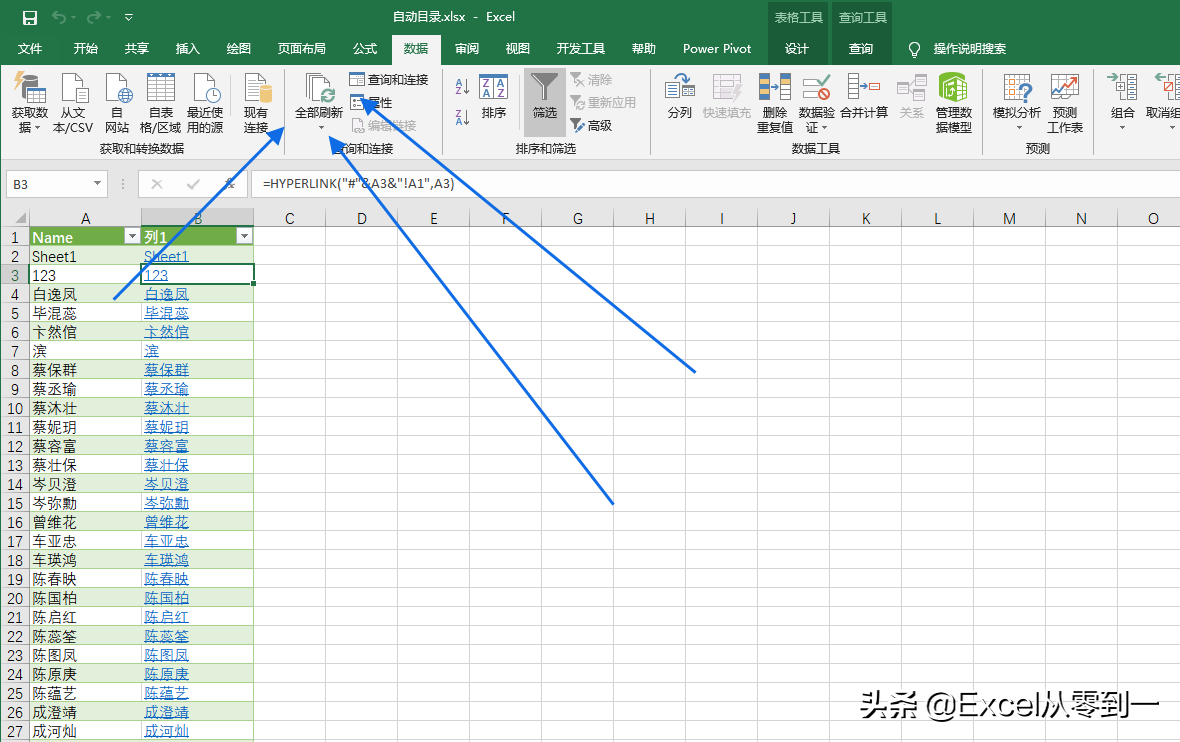Open the 获取数据 (Get Data) button

click(29, 104)
